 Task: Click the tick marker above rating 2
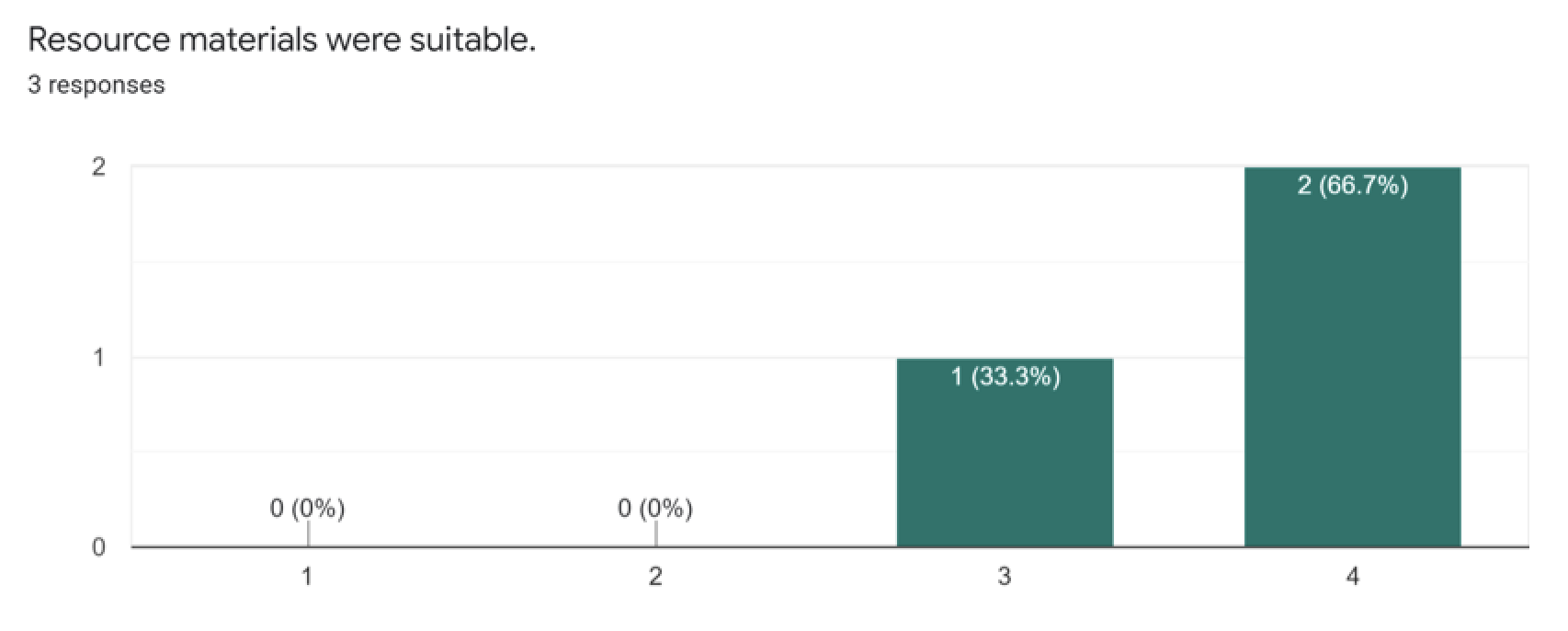click(x=655, y=534)
